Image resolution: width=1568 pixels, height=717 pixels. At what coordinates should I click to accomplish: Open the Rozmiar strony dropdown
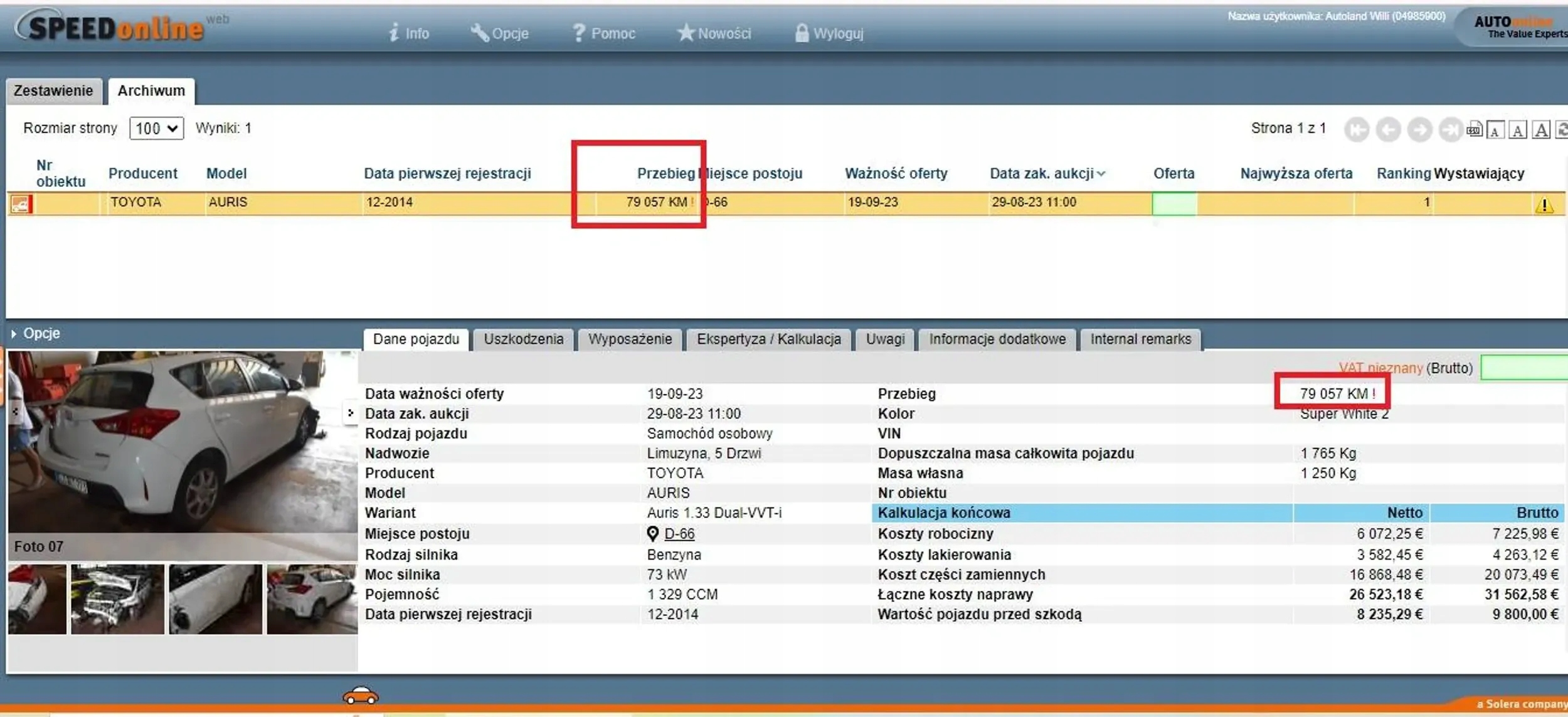click(x=156, y=129)
